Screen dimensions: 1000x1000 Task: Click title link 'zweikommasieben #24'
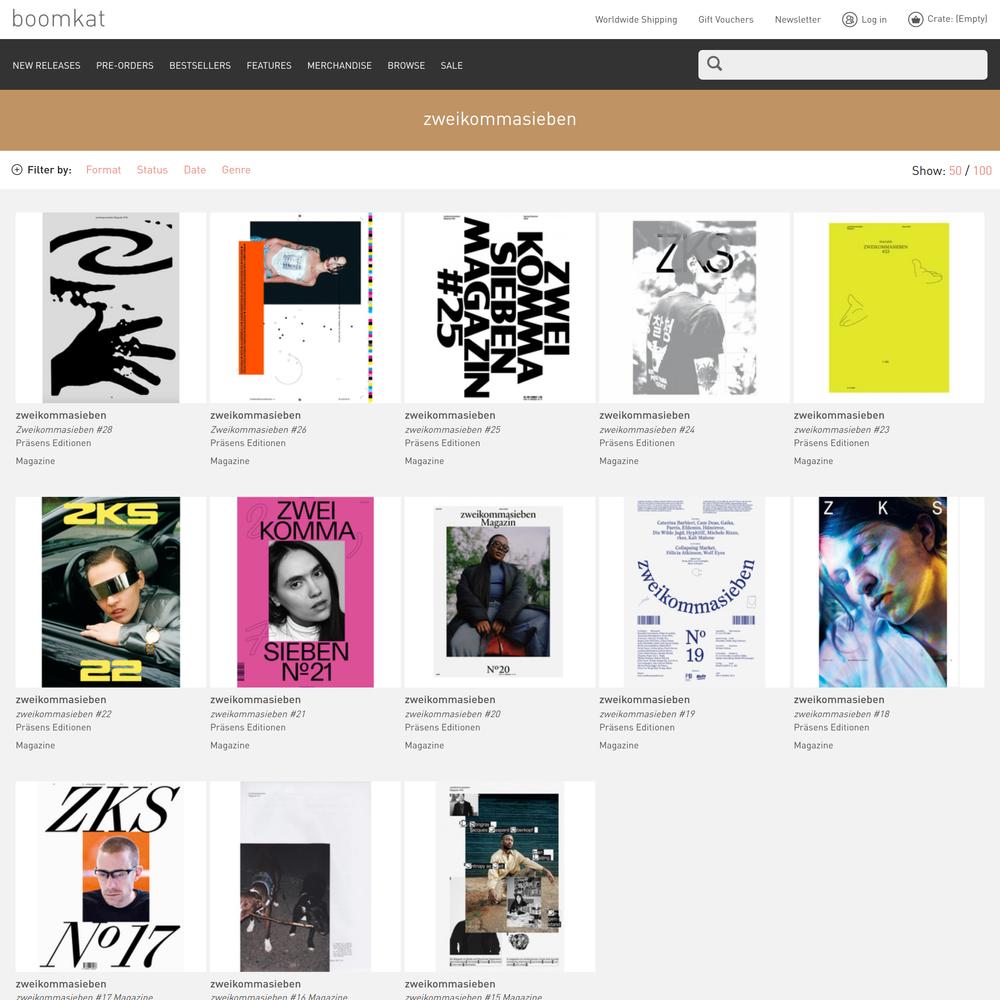point(647,430)
